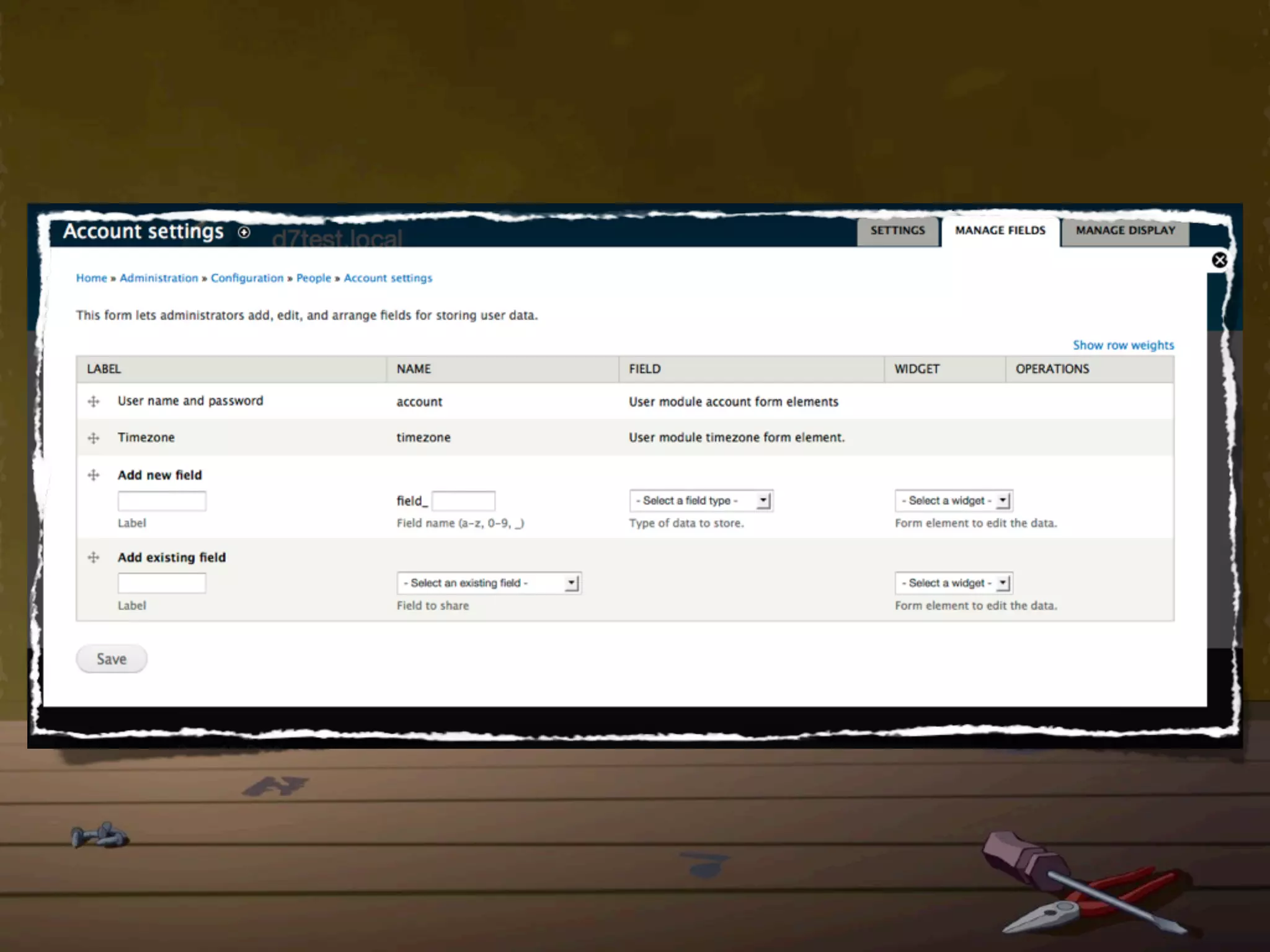Click the Timezone row drag handle
The width and height of the screenshot is (1270, 952).
94,438
